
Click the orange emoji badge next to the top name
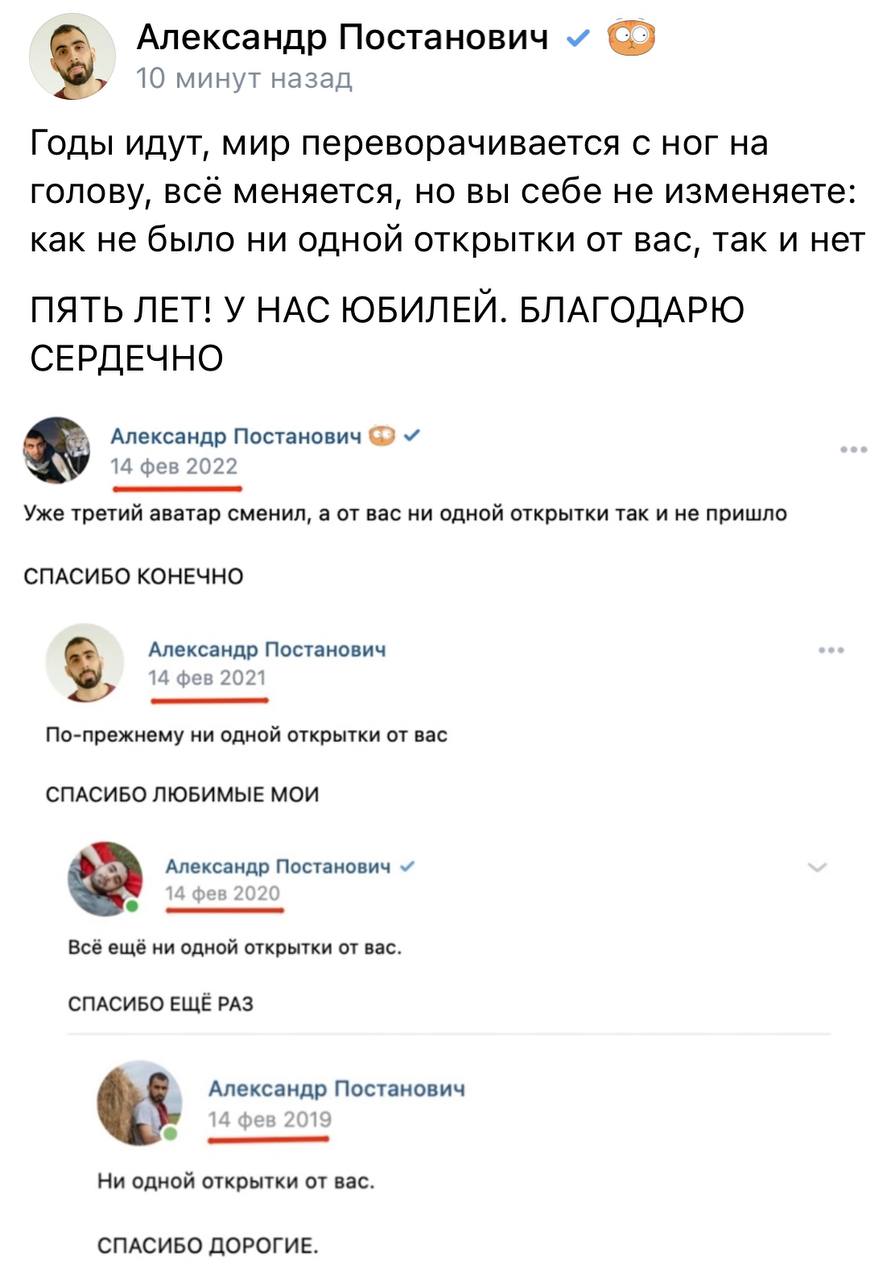pos(631,39)
